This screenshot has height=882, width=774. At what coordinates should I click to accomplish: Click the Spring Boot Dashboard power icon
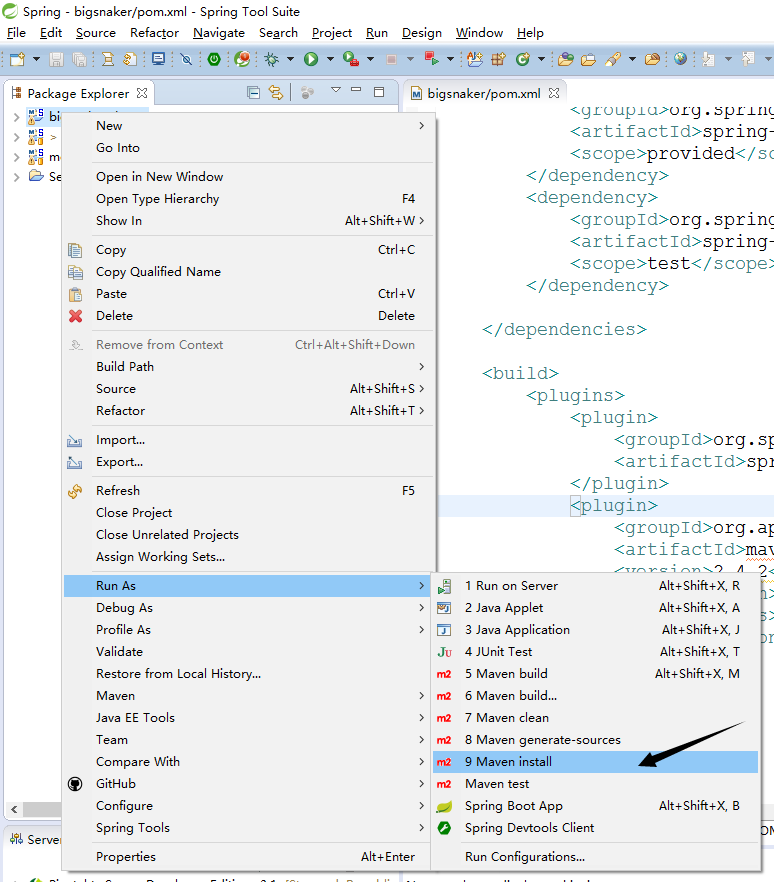point(214,58)
